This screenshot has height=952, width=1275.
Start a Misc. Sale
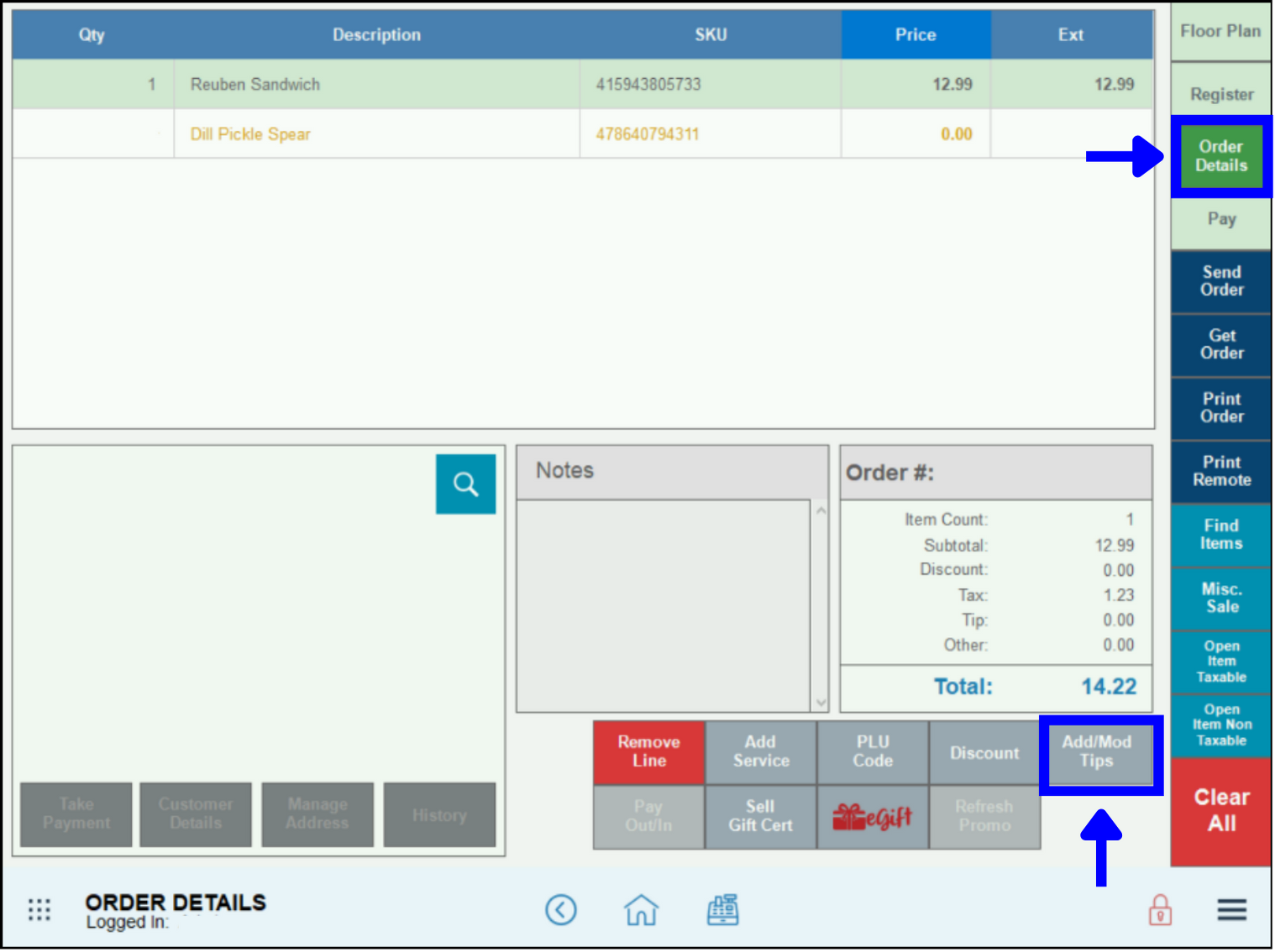click(1220, 598)
